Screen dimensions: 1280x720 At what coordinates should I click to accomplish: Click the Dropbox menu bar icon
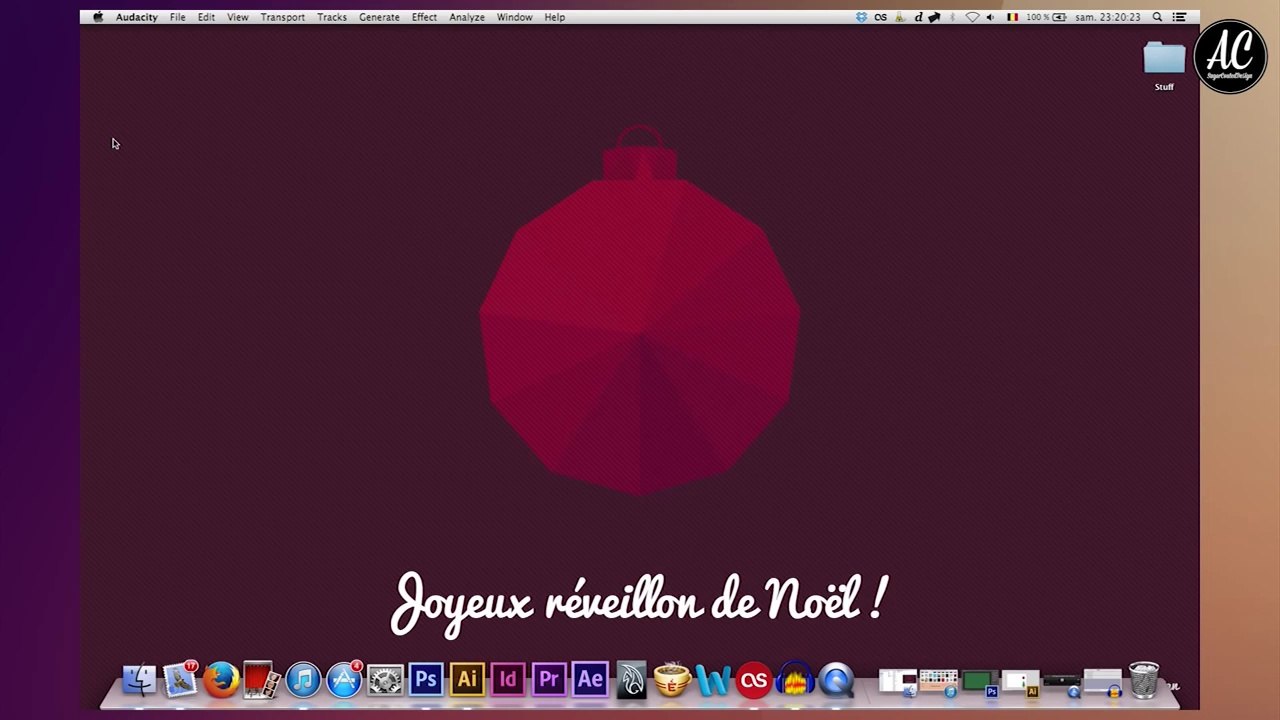click(x=861, y=17)
